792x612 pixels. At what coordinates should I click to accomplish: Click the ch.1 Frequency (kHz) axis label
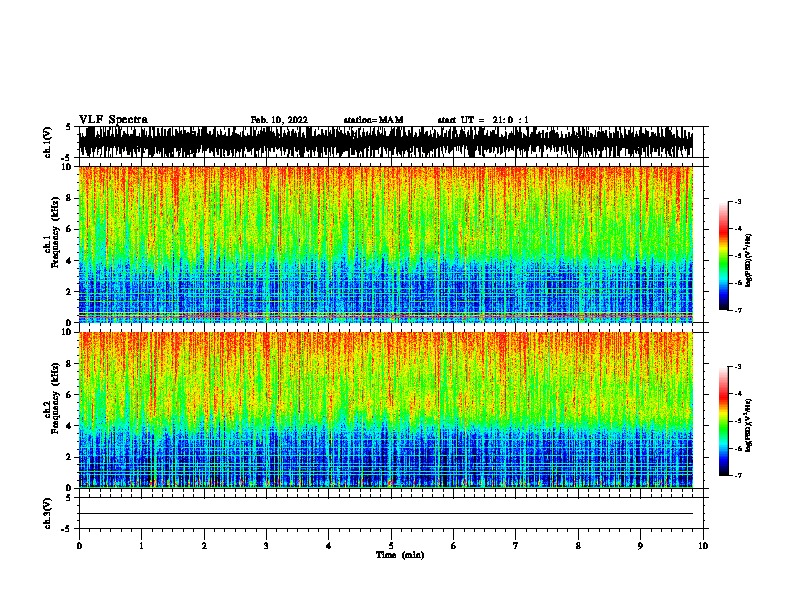[52, 233]
